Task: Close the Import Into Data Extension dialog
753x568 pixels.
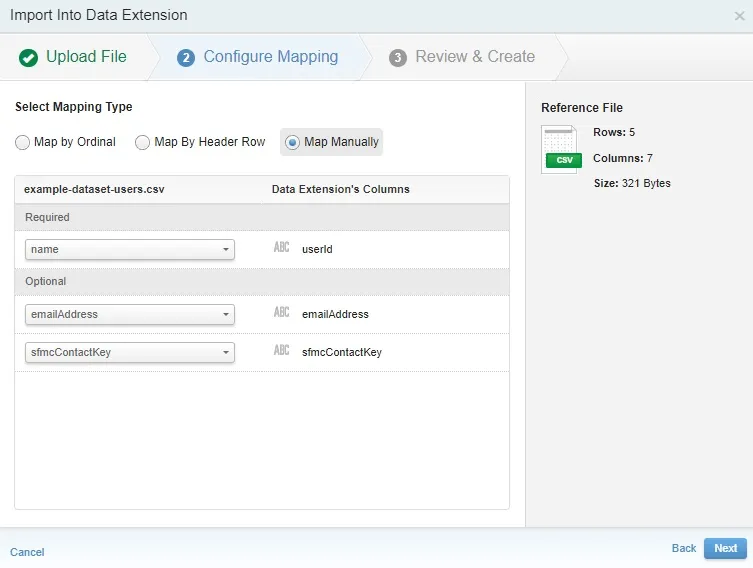Action: 739,16
